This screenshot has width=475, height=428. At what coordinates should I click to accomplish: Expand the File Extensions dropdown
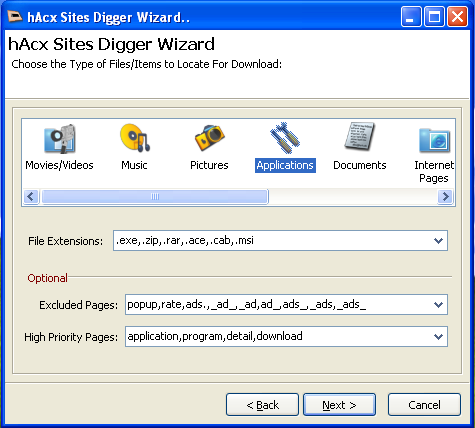438,240
